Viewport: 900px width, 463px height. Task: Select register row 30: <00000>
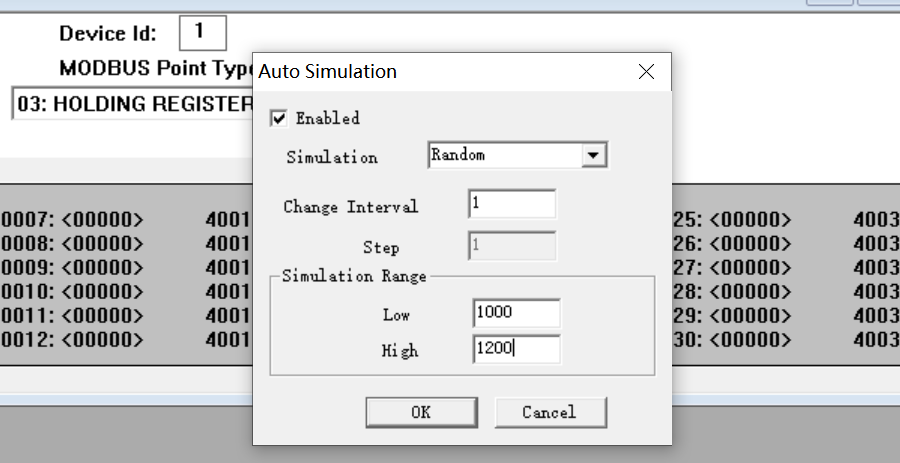(x=732, y=340)
